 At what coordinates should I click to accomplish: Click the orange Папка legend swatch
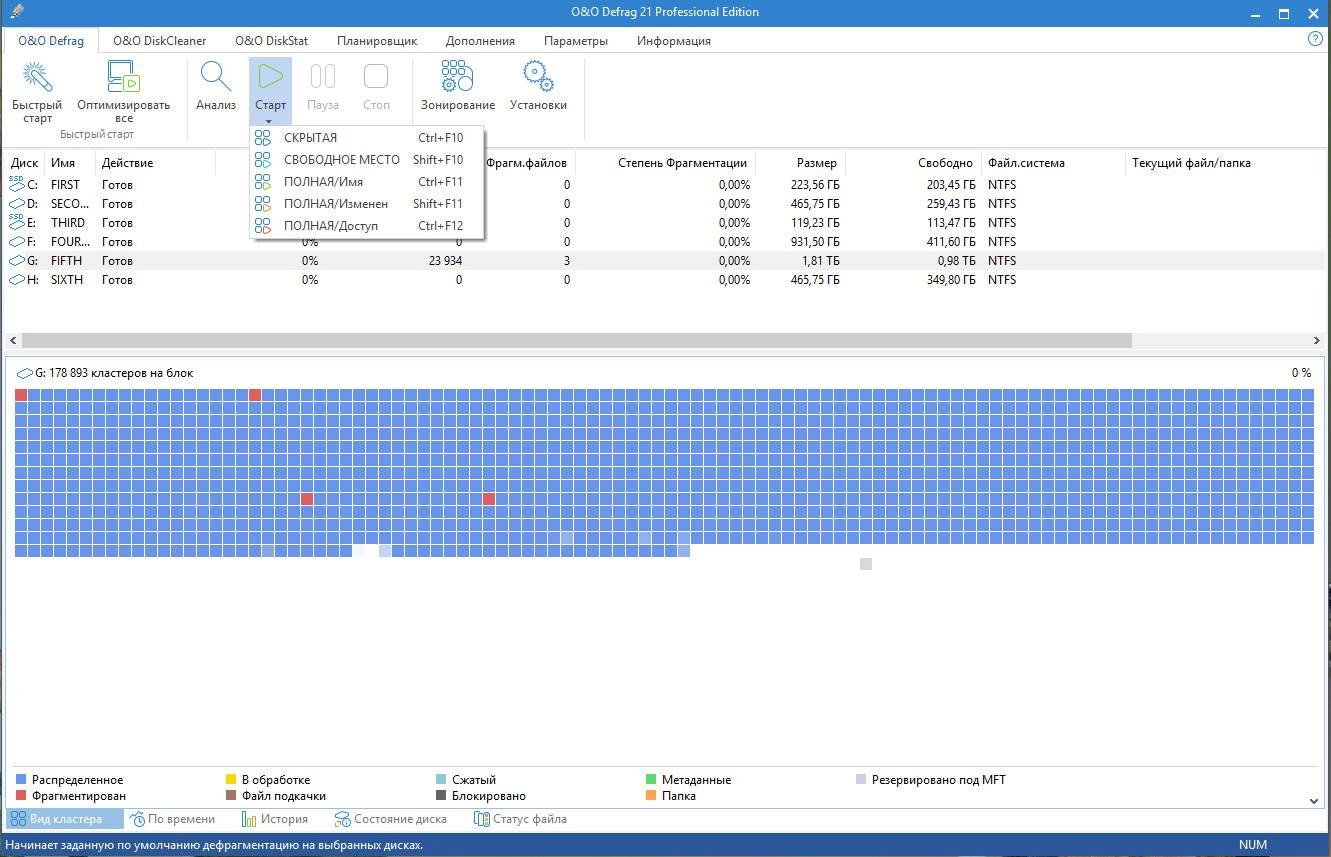coord(651,796)
